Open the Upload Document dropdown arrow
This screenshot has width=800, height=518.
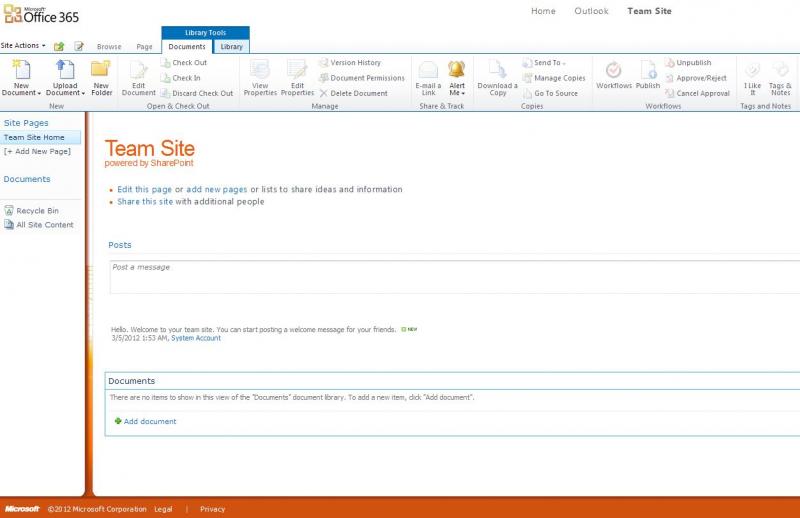(83, 93)
